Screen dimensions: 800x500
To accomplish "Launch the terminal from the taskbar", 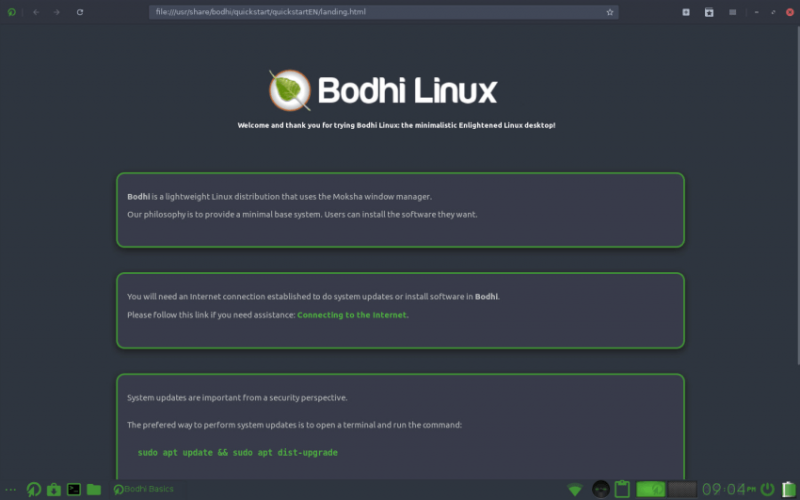I will [74, 489].
